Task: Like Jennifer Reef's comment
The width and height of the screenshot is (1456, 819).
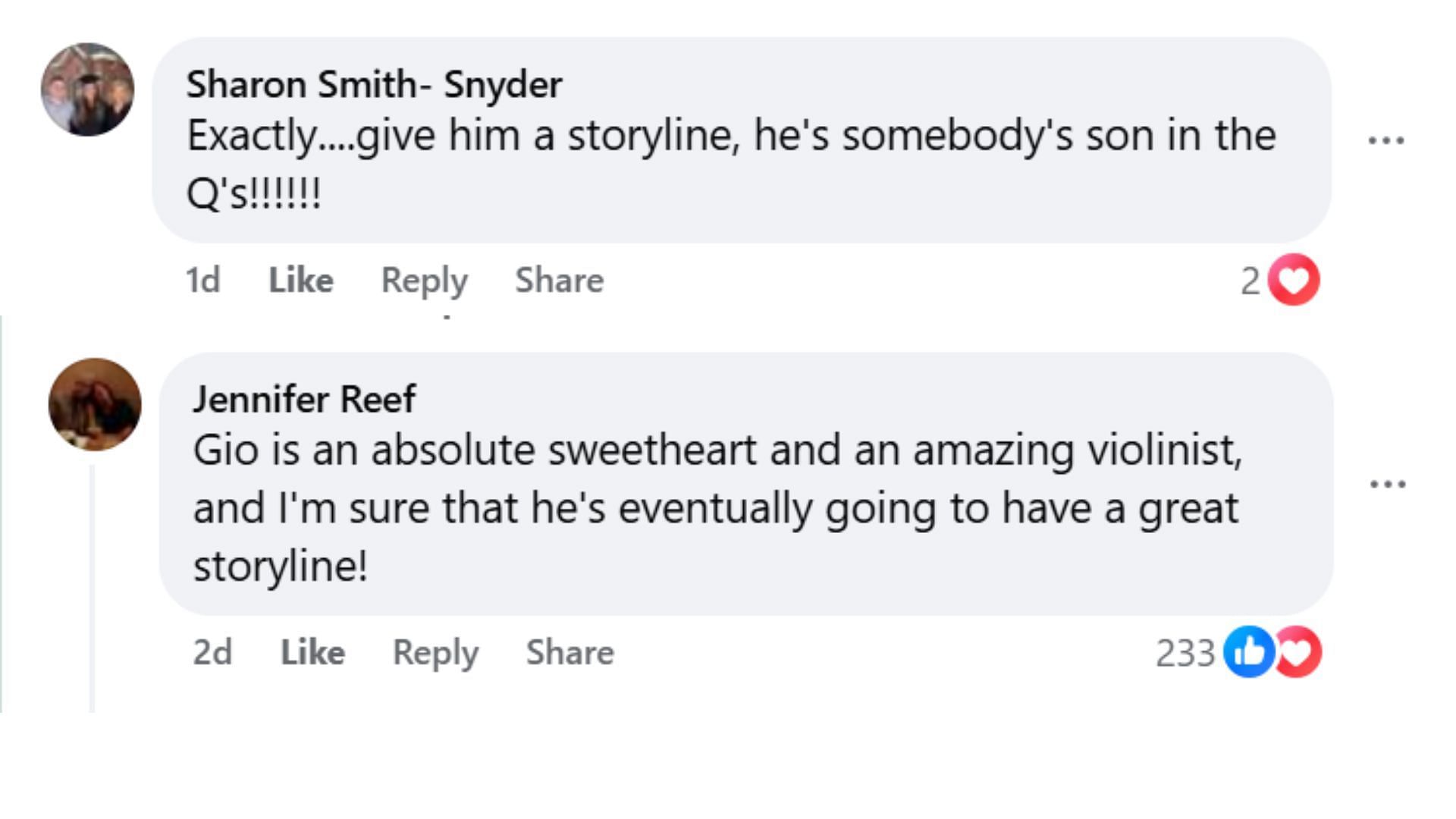Action: click(x=312, y=652)
